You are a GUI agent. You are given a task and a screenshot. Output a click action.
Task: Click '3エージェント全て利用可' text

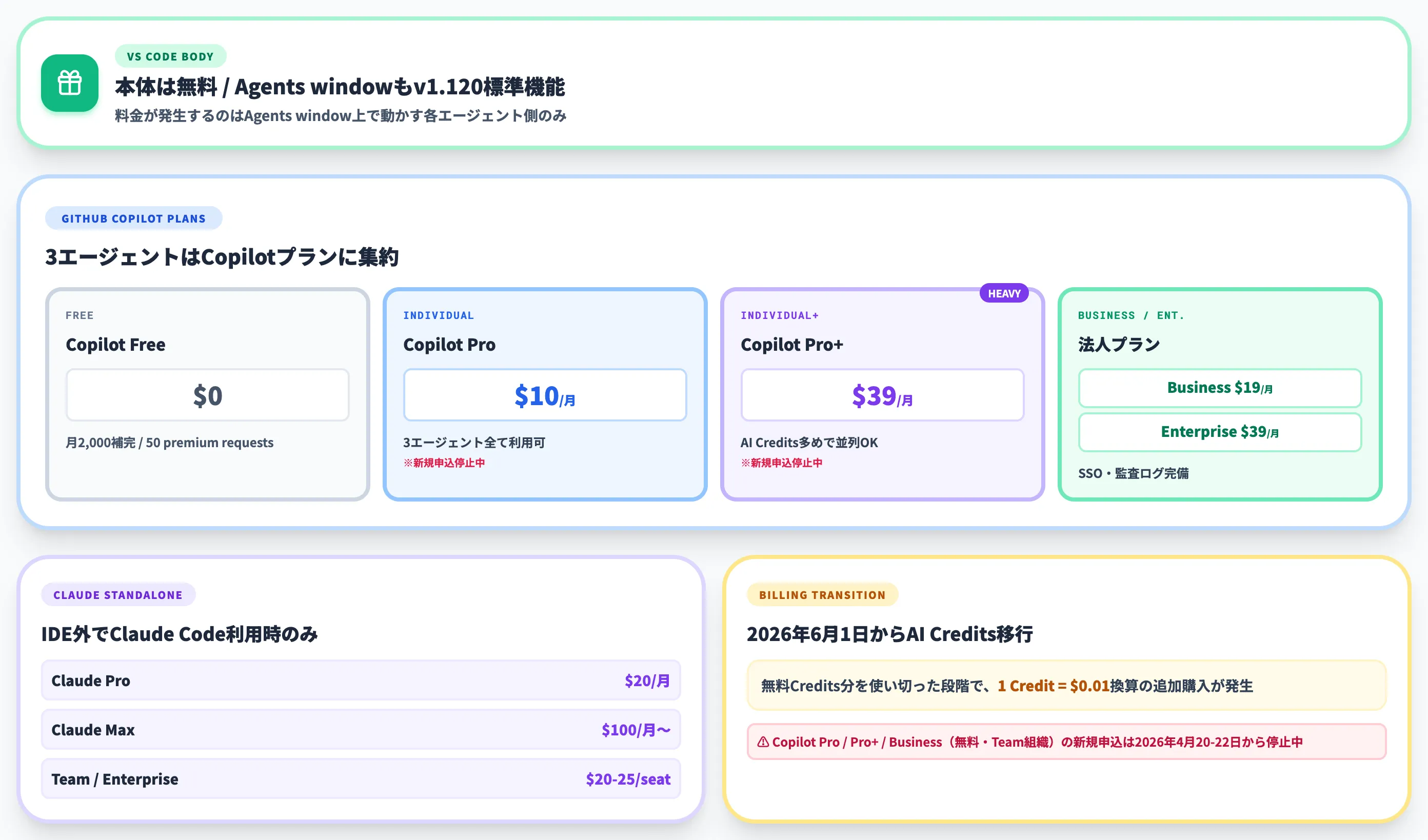474,443
